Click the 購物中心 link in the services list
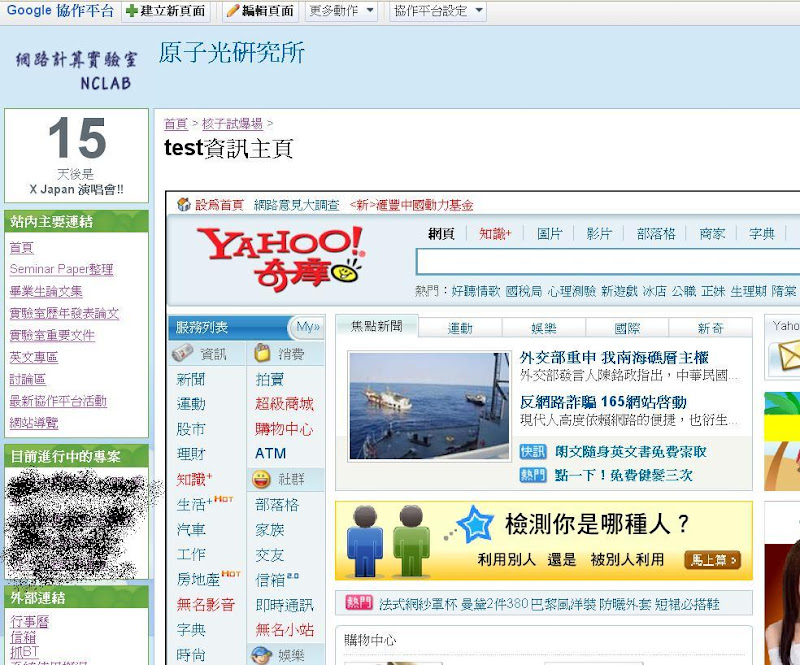The width and height of the screenshot is (800, 665). 284,429
